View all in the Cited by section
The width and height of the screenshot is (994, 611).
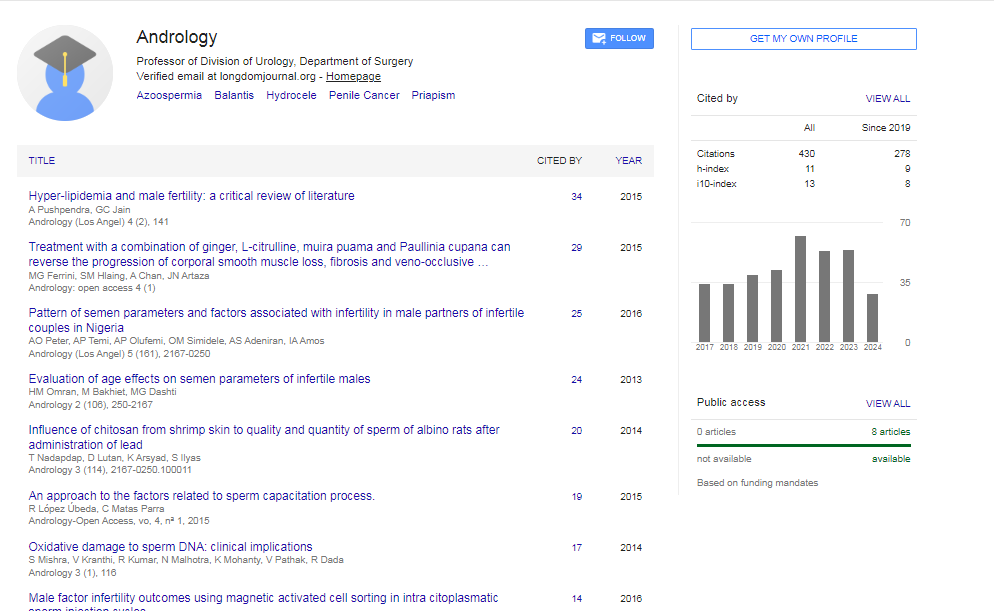pyautogui.click(x=887, y=99)
